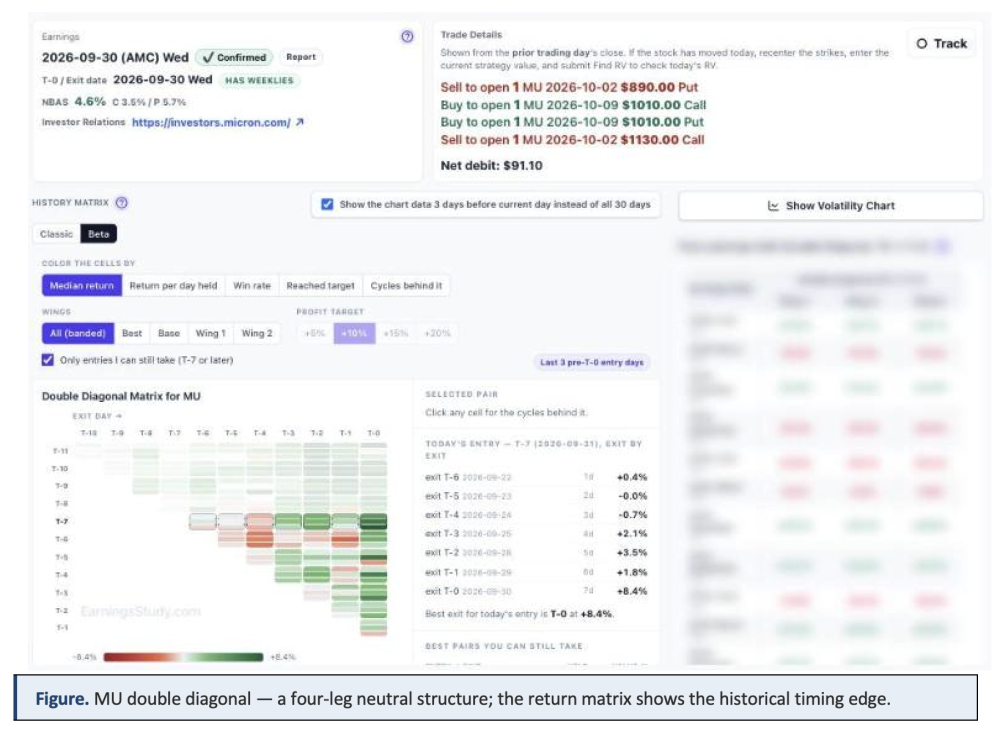Click the external-link arrow beside investors.micron.com
The image size is (1000, 733).
[x=300, y=122]
